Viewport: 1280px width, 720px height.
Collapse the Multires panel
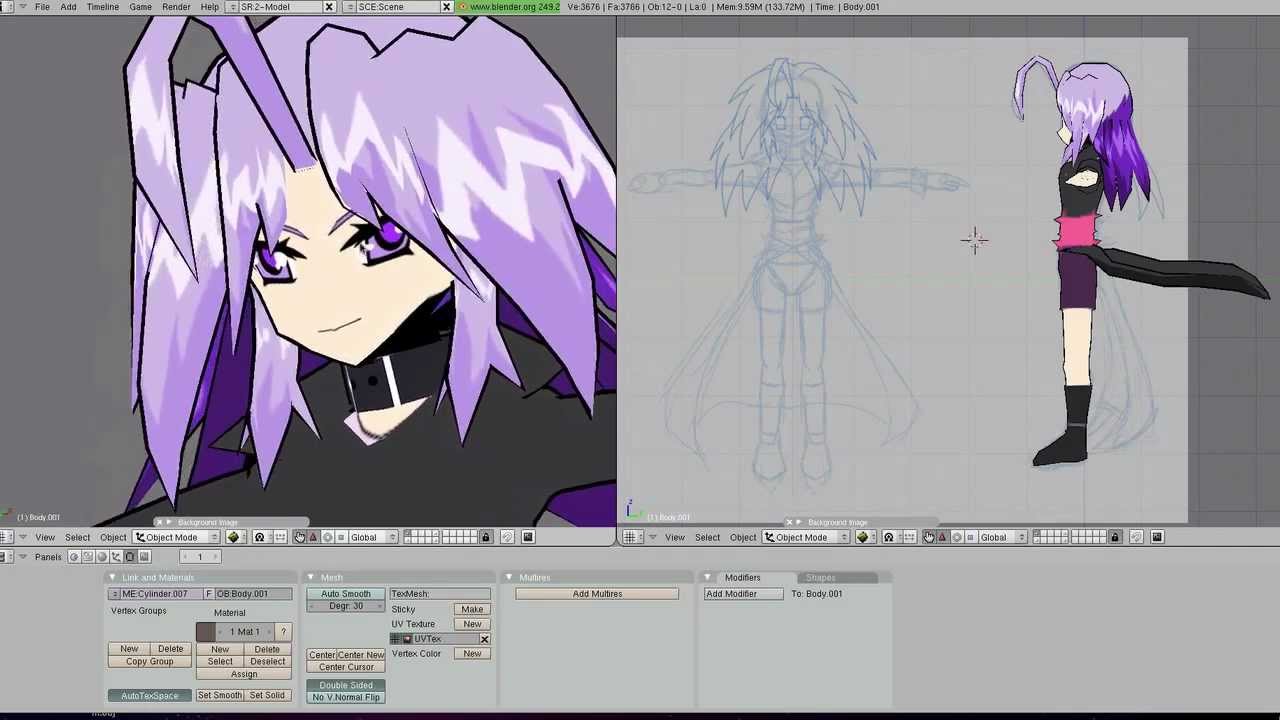click(x=508, y=578)
